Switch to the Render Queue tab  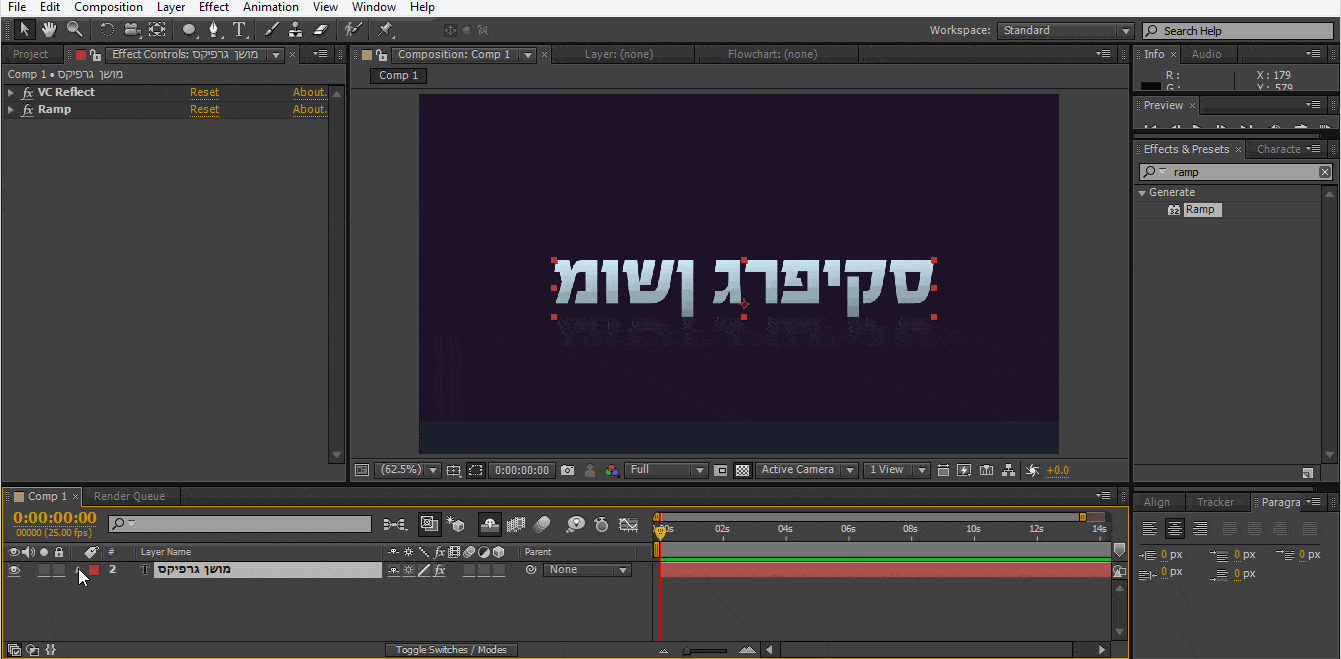[130, 495]
